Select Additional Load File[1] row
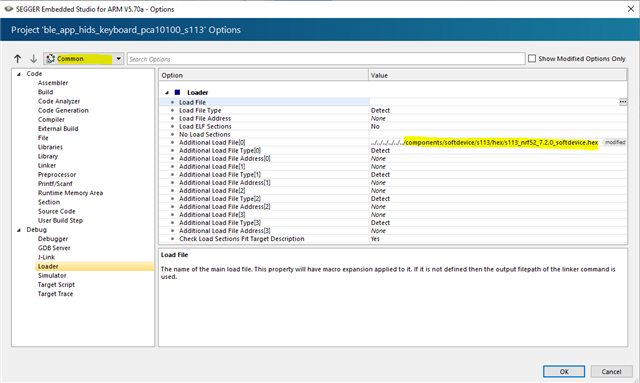Image resolution: width=640 pixels, height=383 pixels. 393,167
